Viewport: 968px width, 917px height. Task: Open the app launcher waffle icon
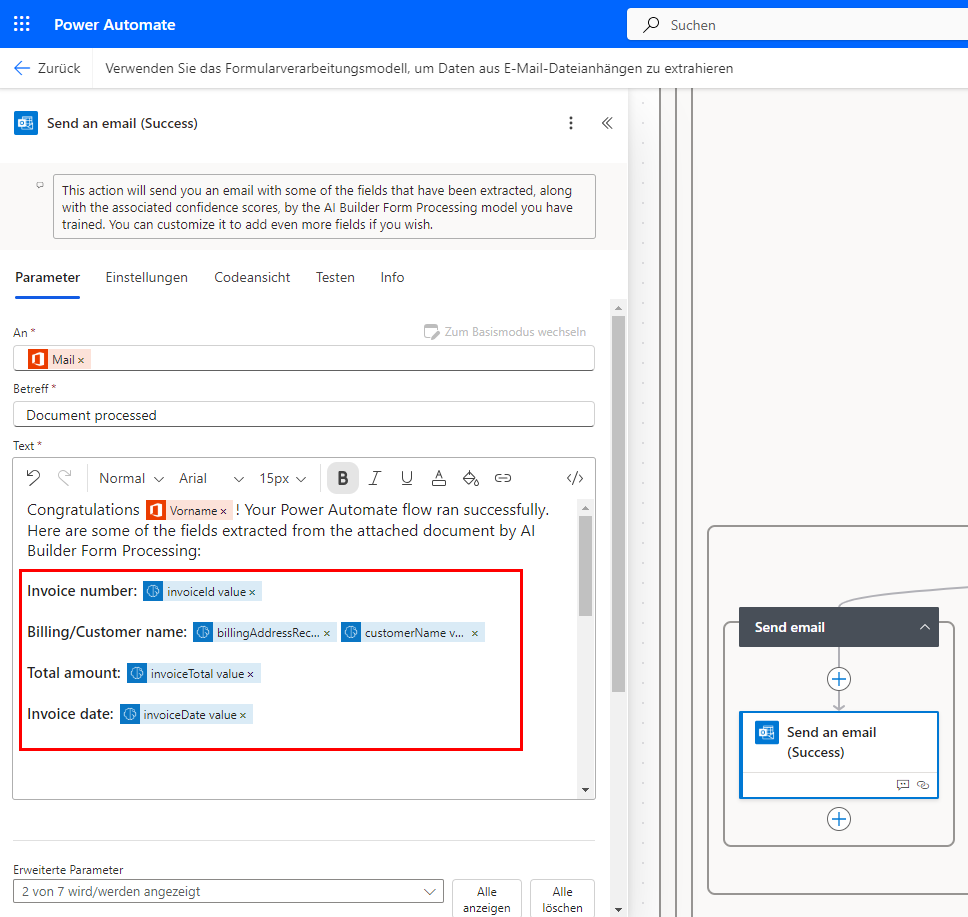tap(22, 24)
